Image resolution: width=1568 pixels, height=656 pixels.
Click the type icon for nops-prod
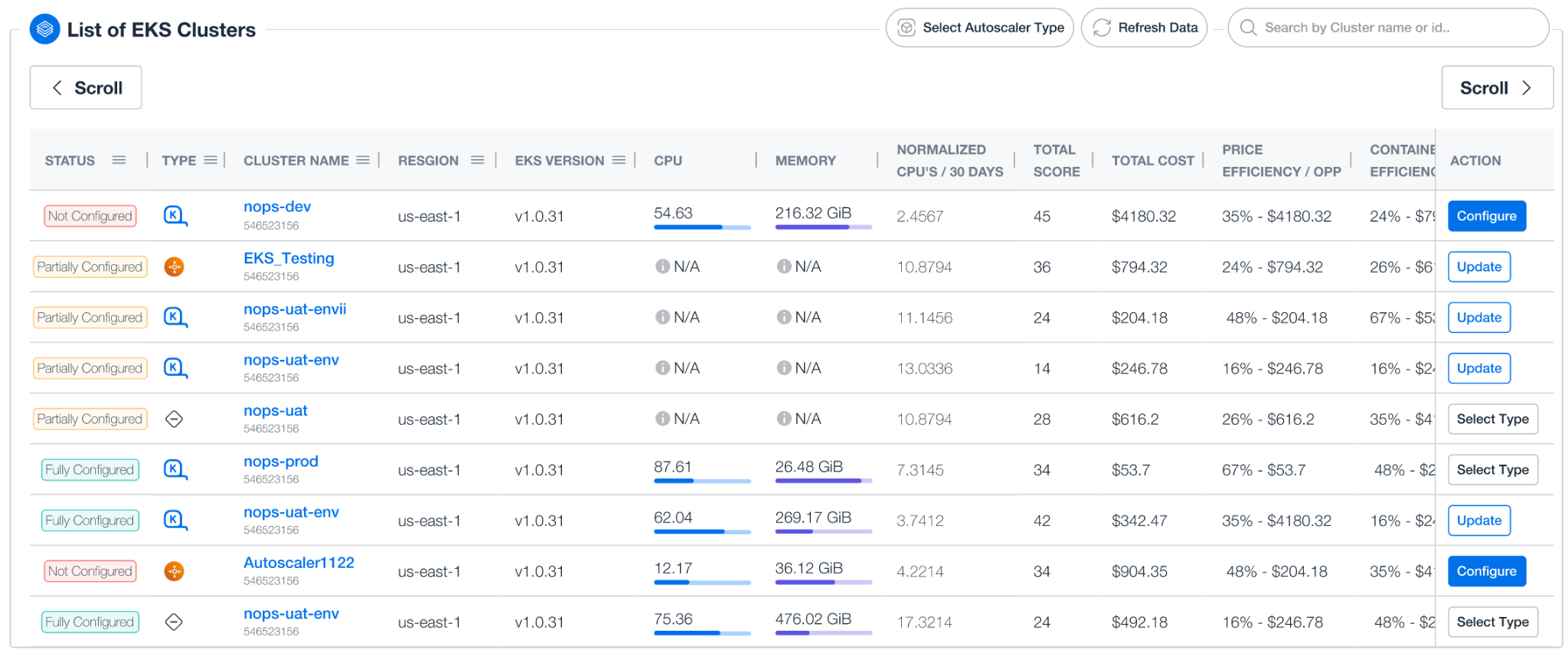pyautogui.click(x=175, y=469)
